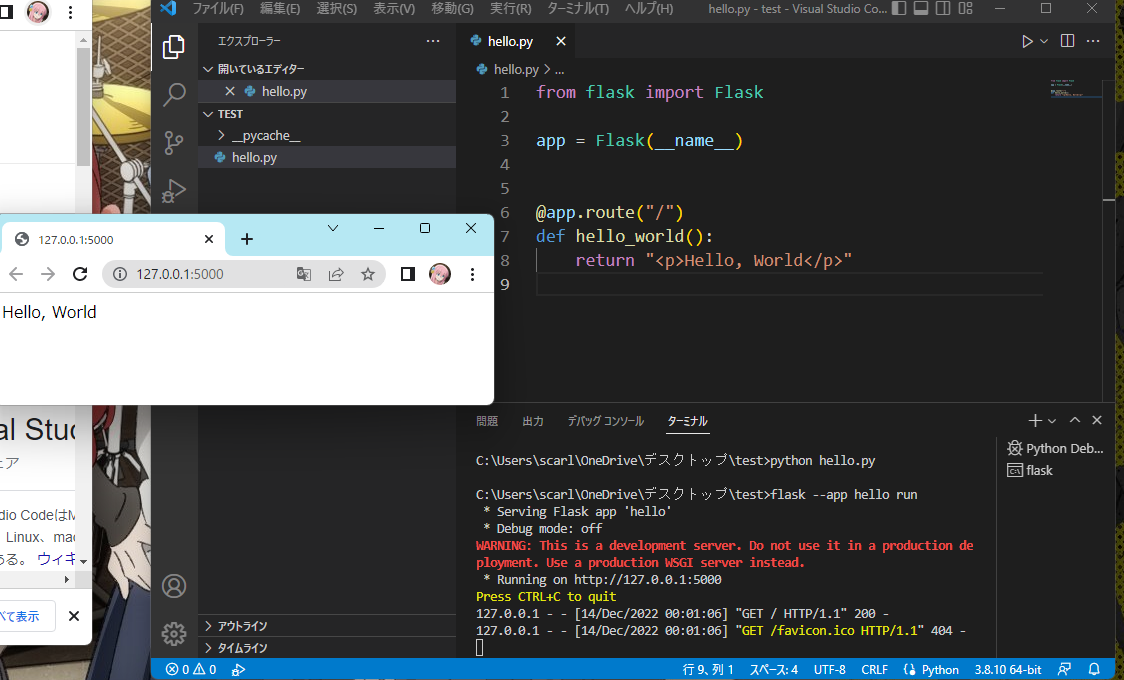Open the translate icon in the address bar
The height and width of the screenshot is (680, 1124).
304,273
